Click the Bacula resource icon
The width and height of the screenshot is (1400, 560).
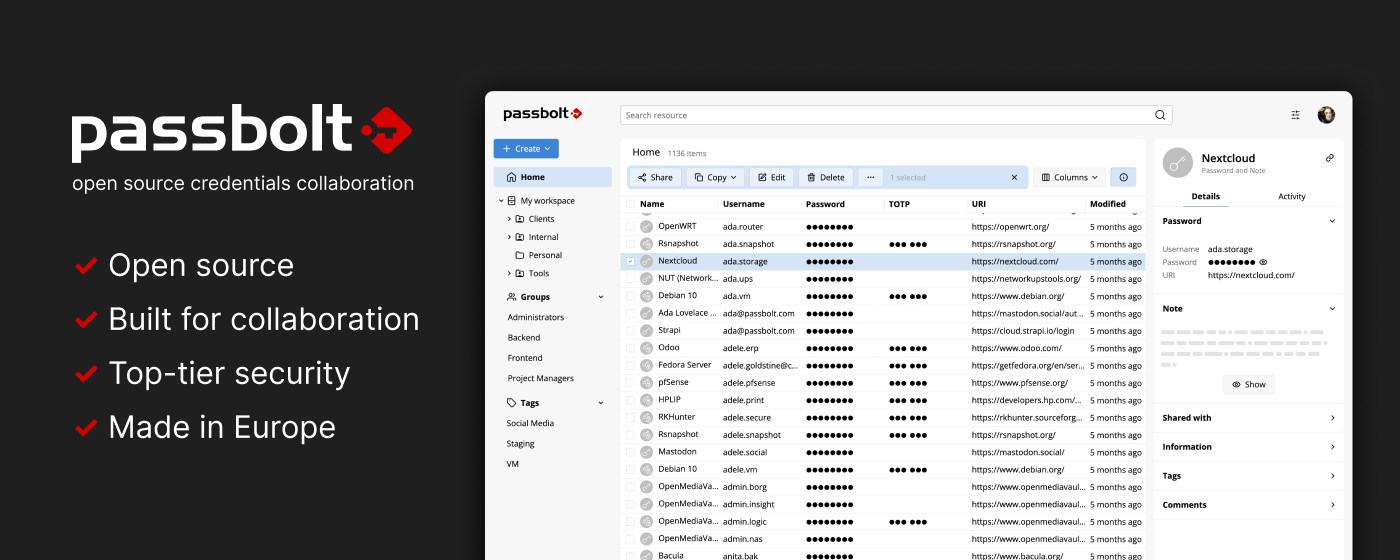point(646,555)
